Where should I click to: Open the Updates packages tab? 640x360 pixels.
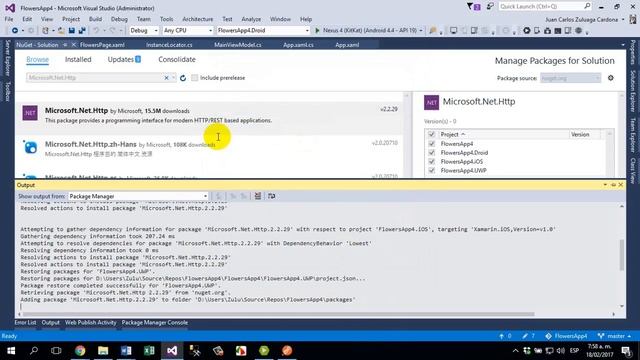coord(124,60)
